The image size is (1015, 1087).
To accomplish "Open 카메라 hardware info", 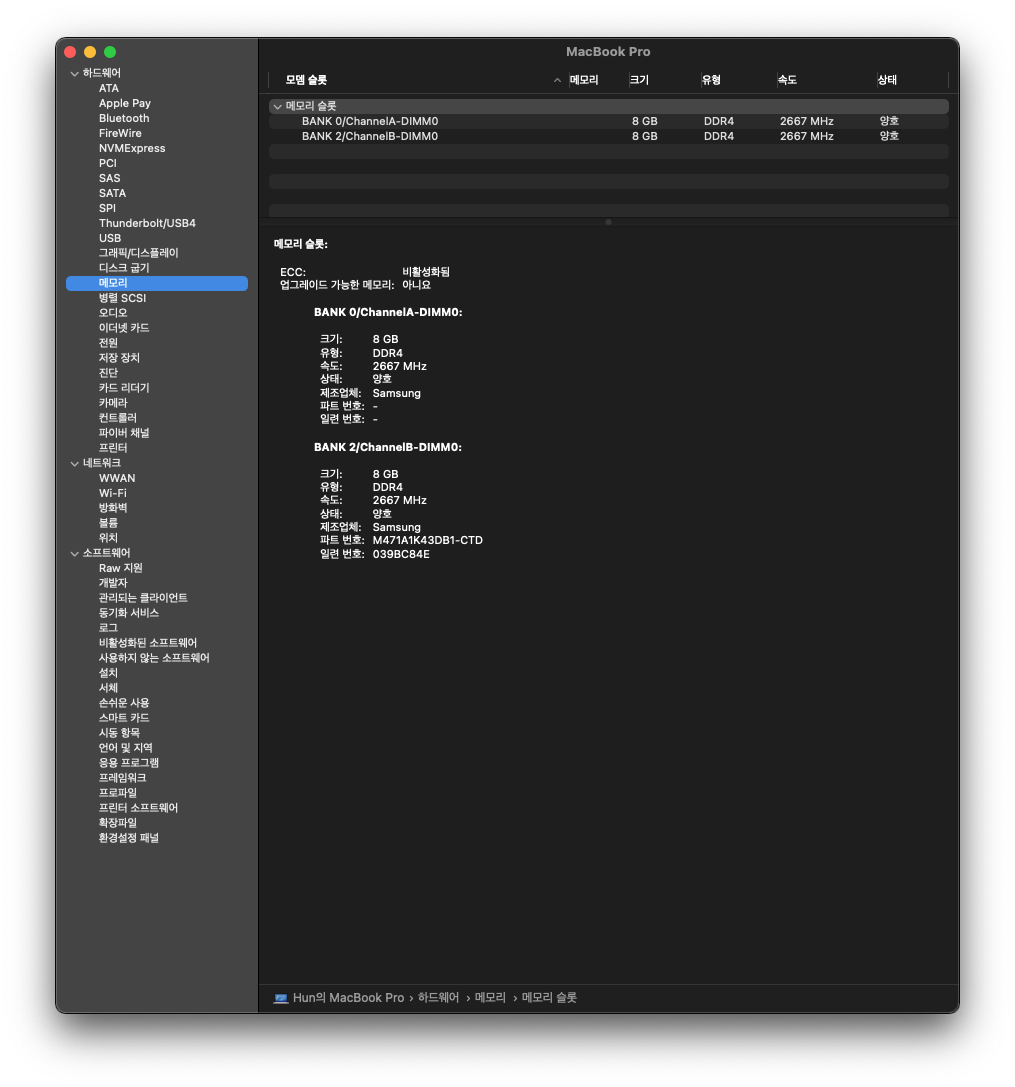I will click(x=113, y=403).
